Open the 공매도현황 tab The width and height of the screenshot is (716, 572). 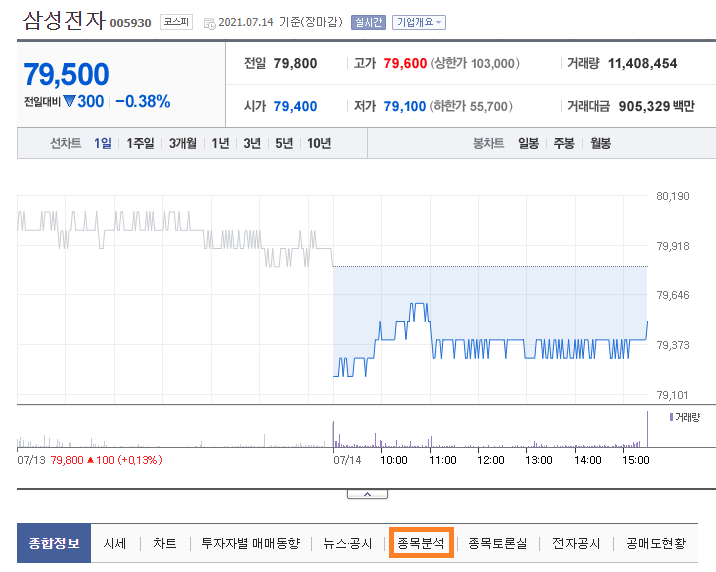[x=656, y=543]
